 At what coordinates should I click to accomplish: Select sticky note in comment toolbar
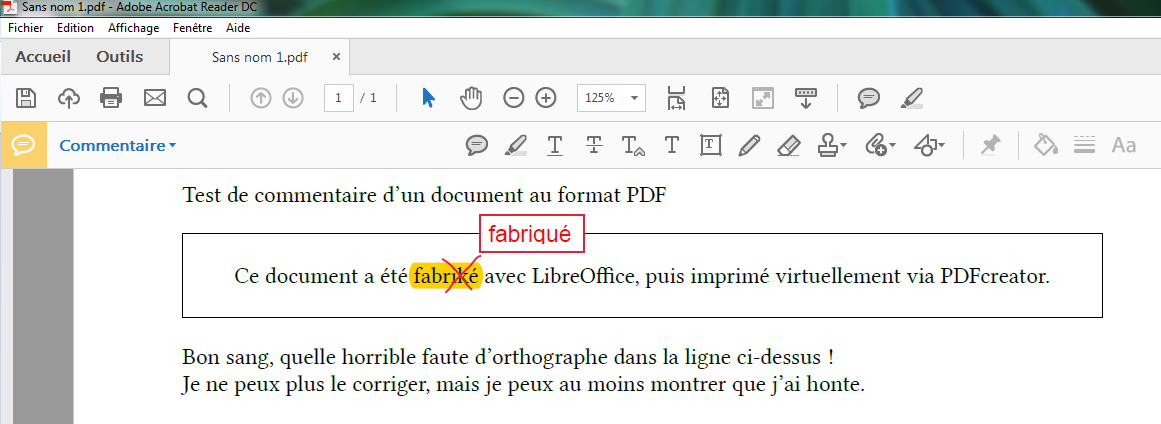coord(477,145)
